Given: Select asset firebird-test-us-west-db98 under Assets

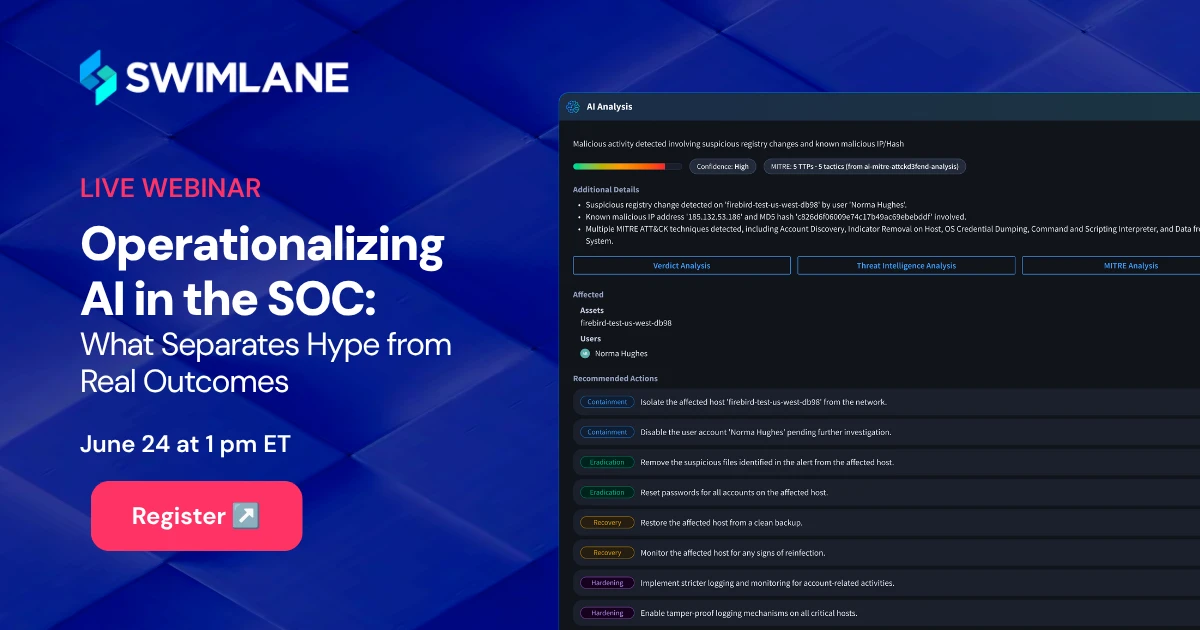Looking at the screenshot, I should [x=626, y=323].
